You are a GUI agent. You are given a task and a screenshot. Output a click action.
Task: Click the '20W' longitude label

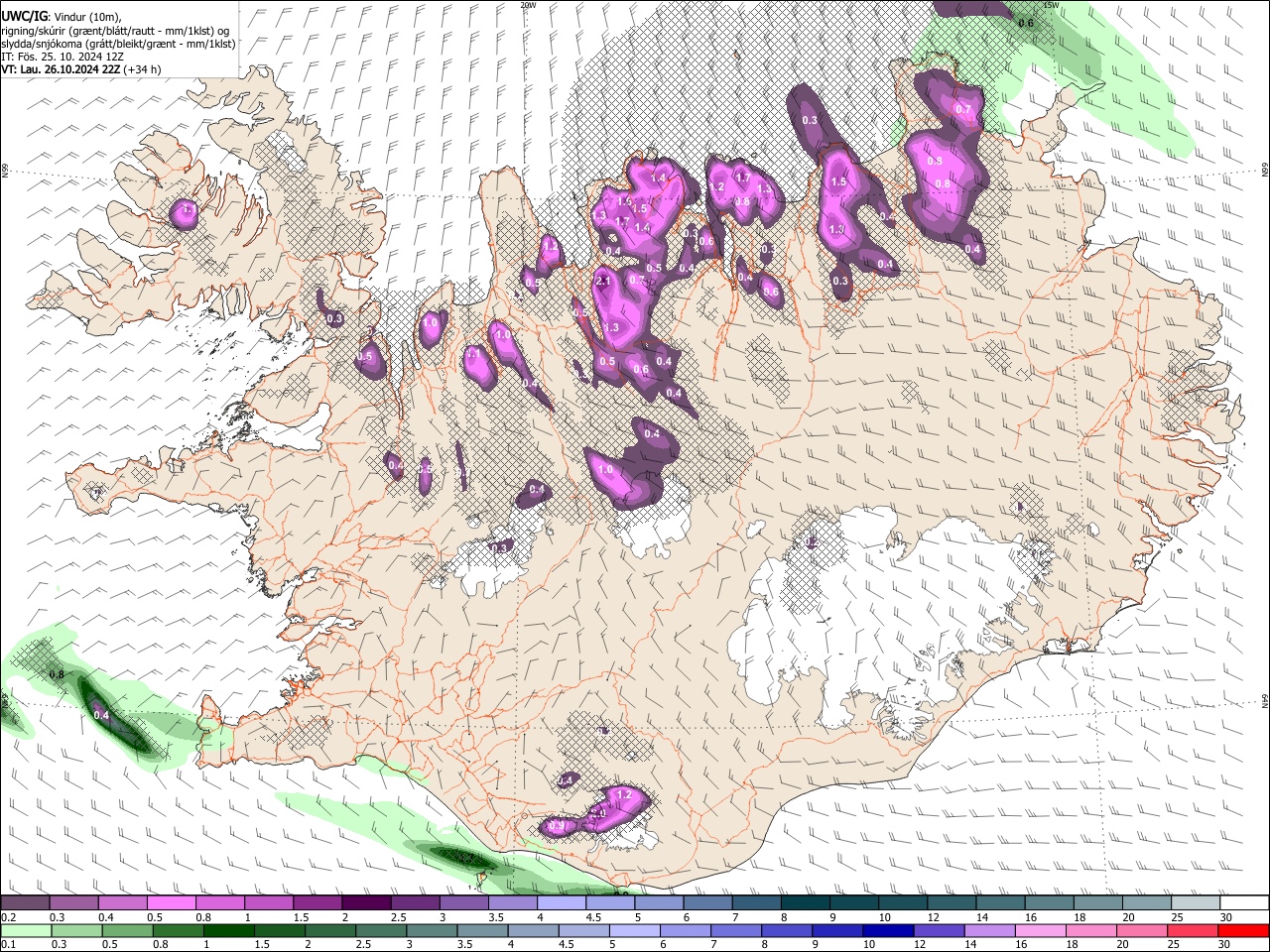coord(528,5)
